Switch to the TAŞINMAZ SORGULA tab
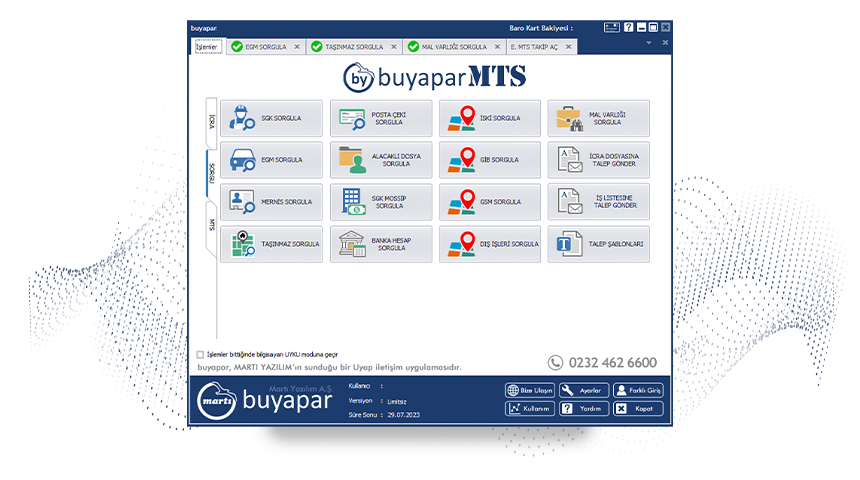Viewport: 860px width, 480px height. (x=354, y=47)
